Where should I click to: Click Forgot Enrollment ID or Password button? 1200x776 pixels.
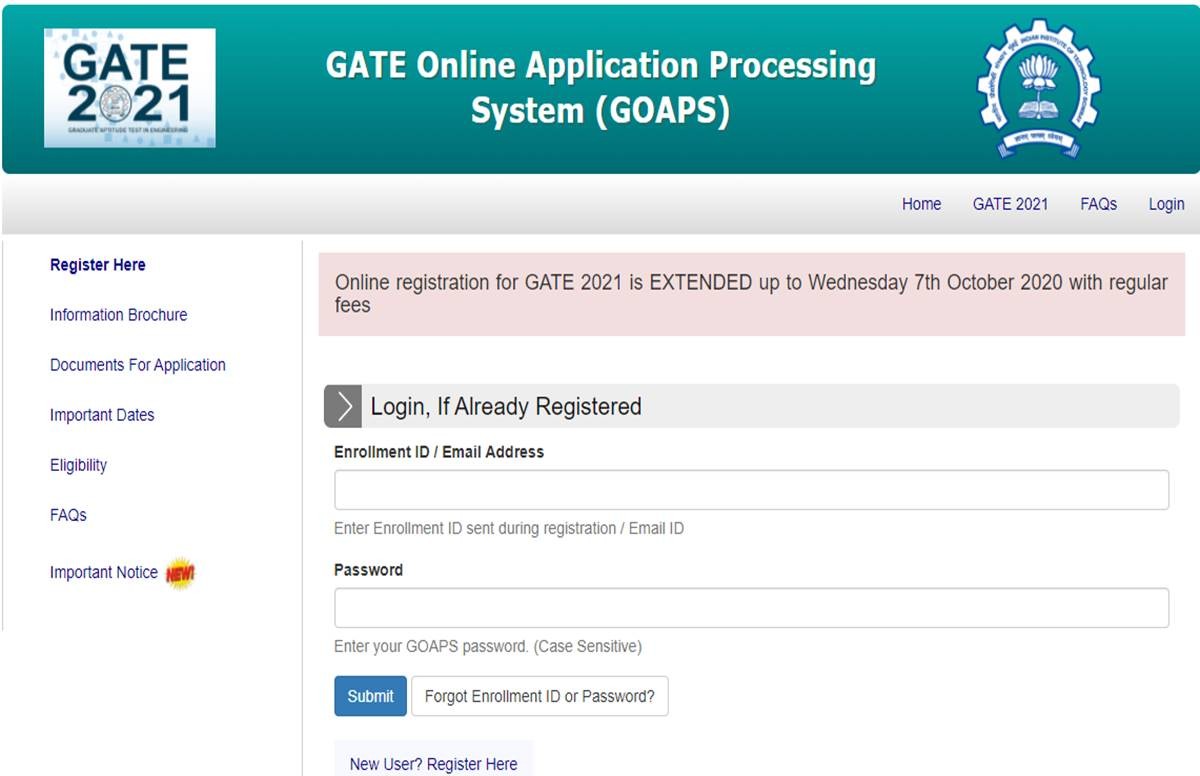(539, 696)
